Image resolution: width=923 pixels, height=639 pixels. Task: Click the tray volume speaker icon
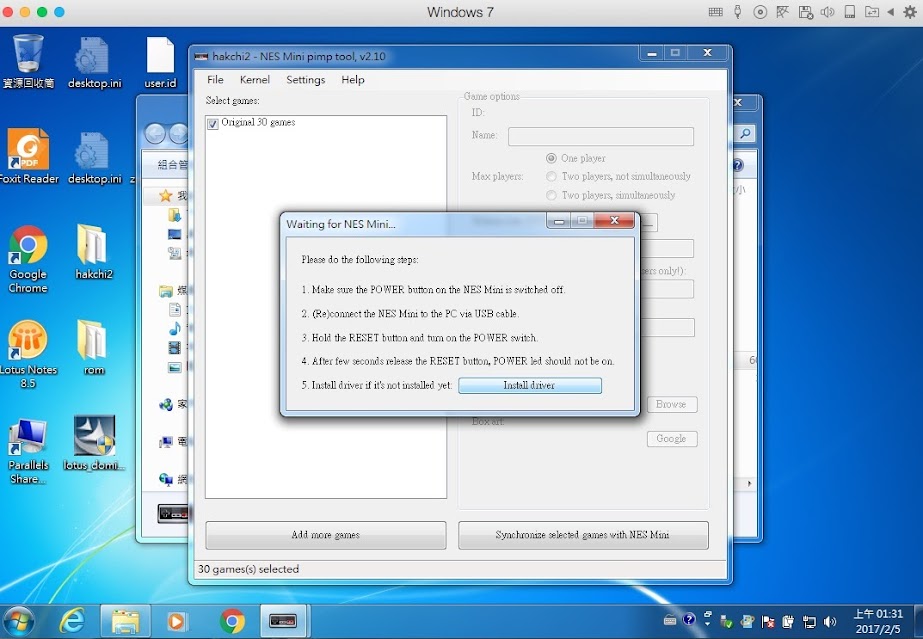click(x=830, y=621)
